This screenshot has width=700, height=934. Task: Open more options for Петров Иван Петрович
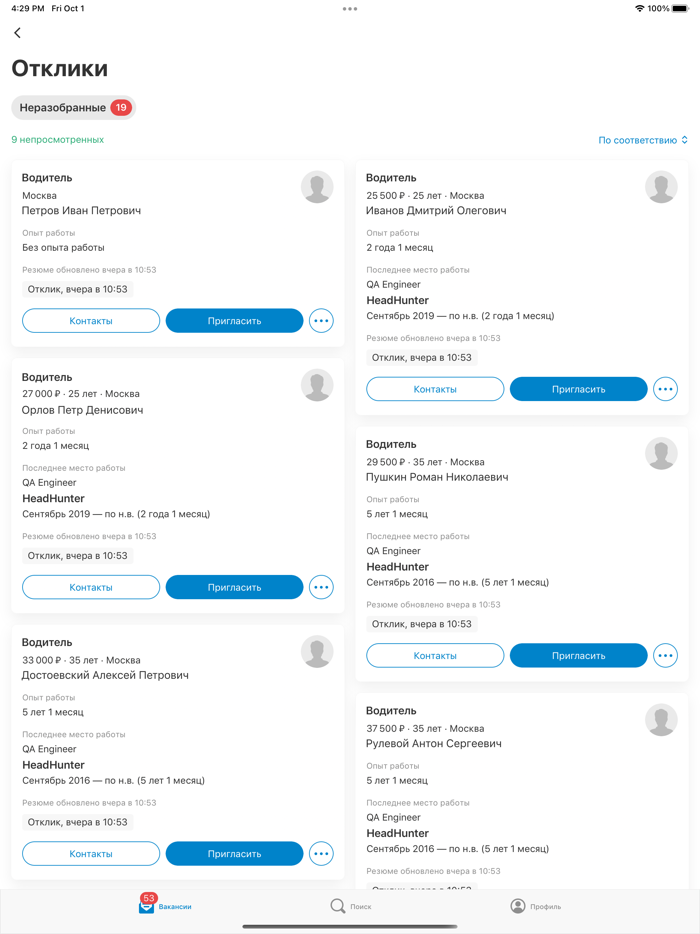pos(321,321)
